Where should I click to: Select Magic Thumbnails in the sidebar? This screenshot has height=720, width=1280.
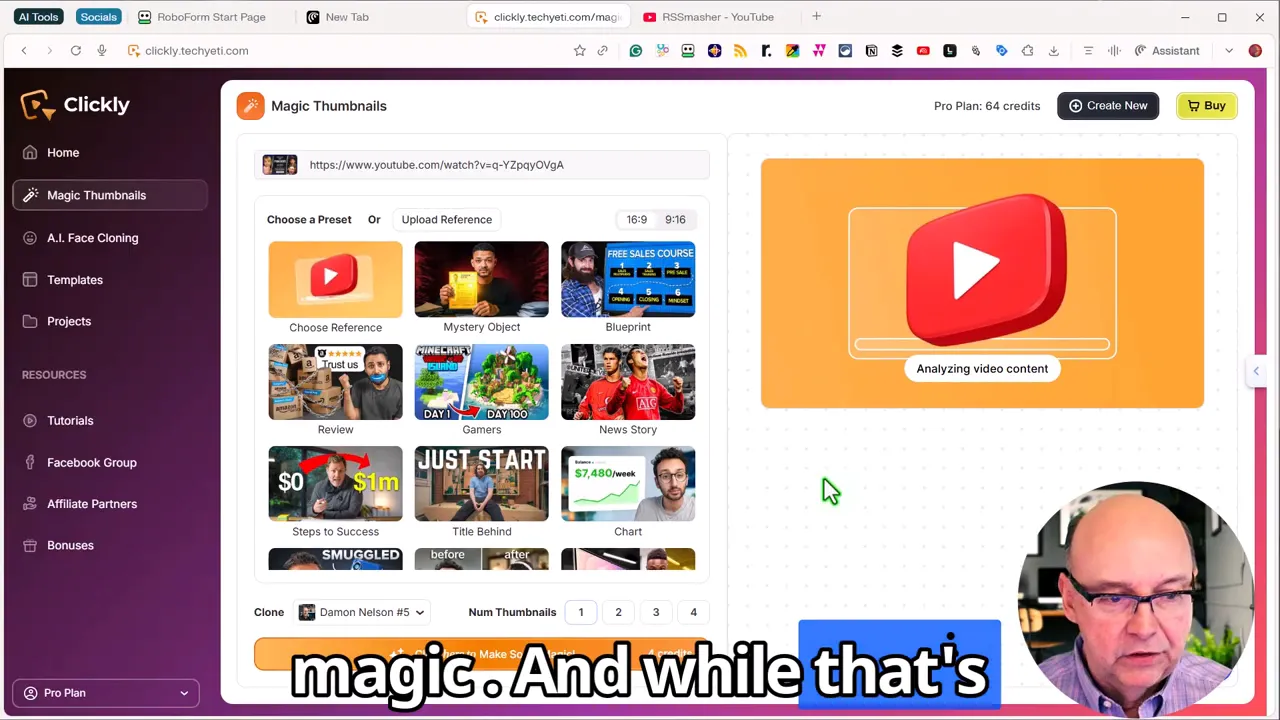96,195
